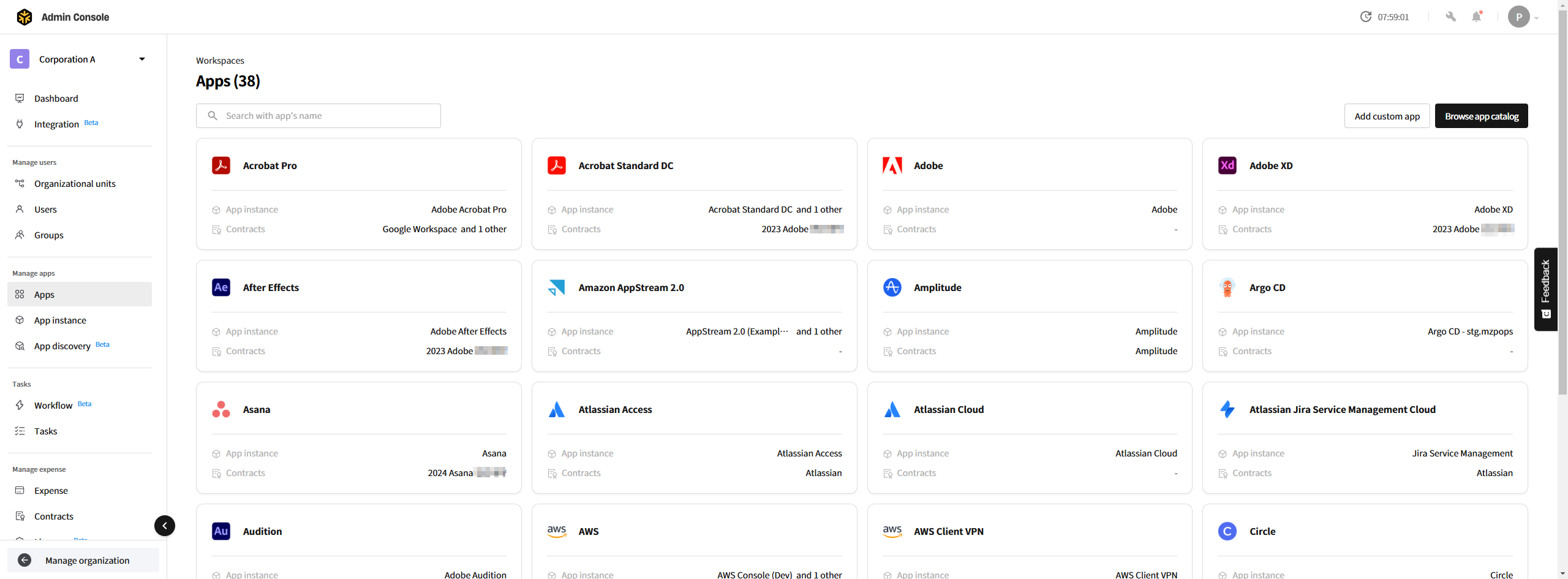Click 'Argo CD - stg.mzpops' instance text

(1470, 331)
